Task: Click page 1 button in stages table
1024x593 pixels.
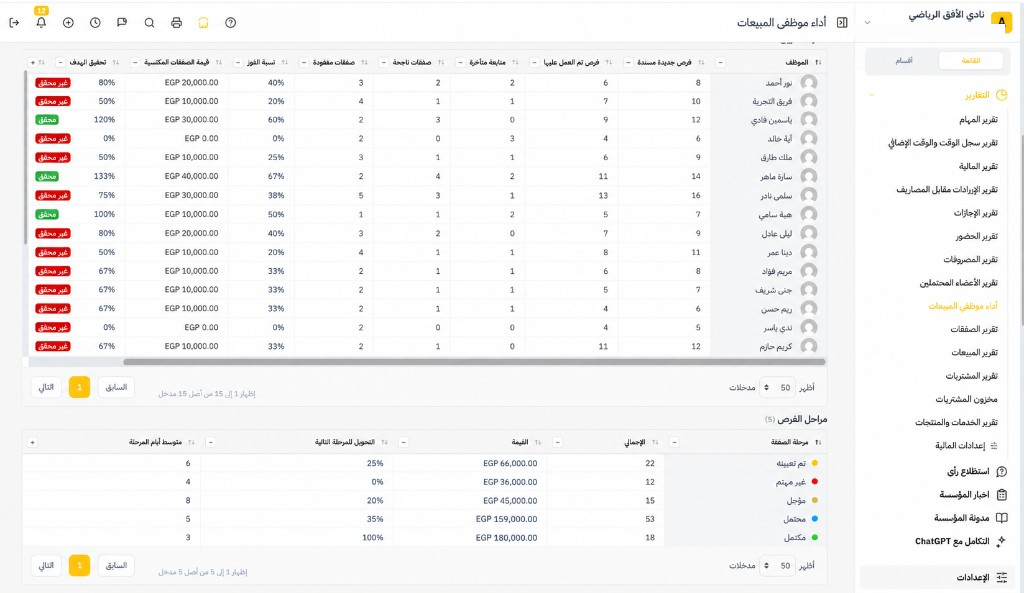Action: point(80,566)
